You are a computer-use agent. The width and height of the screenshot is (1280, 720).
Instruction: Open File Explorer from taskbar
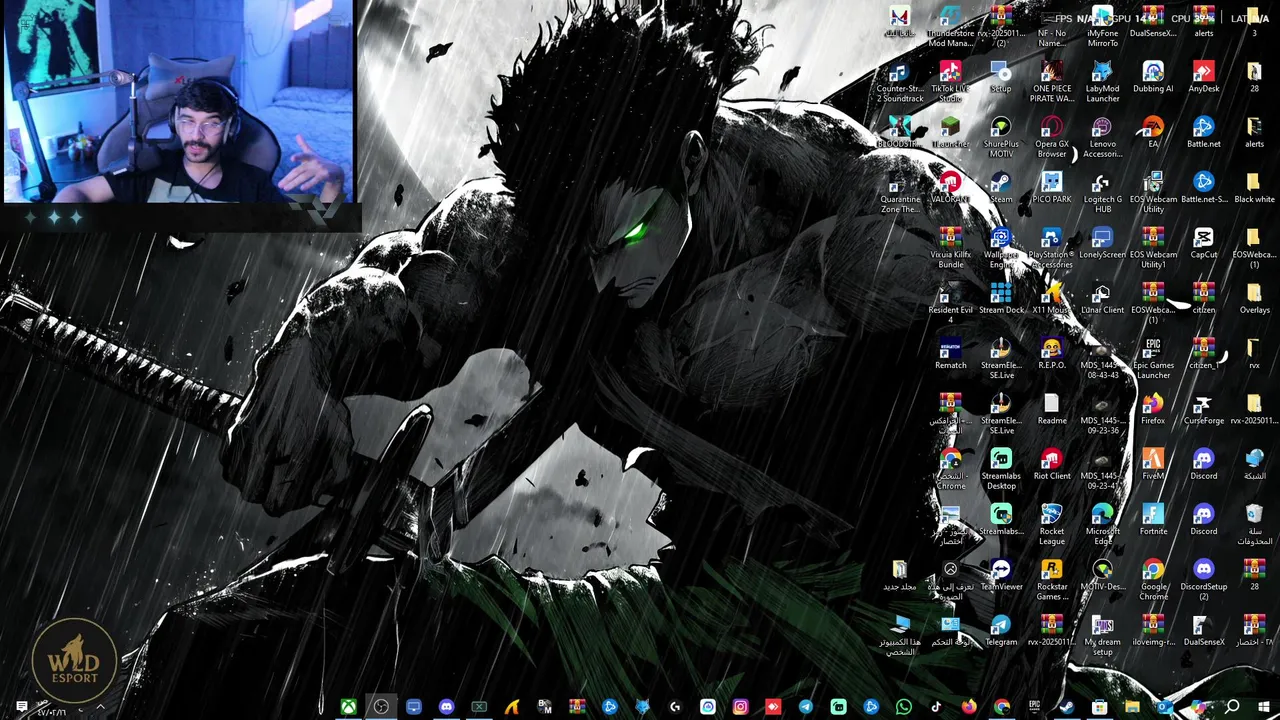(1132, 707)
